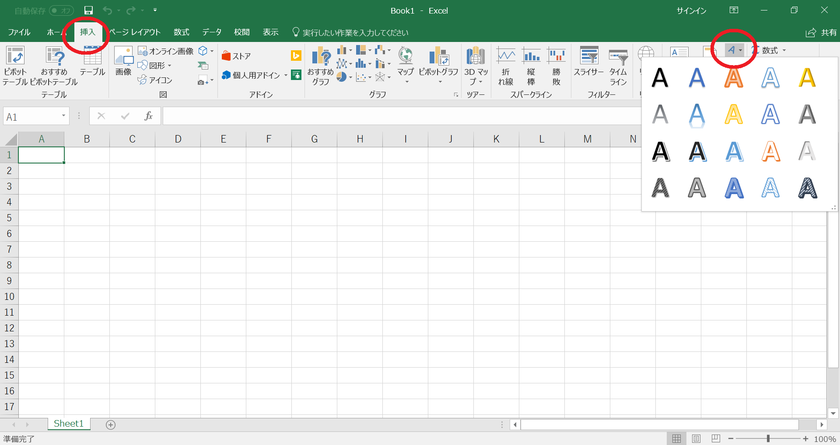Switch to the 数式 ribbon tab
The image size is (840, 445).
(182, 32)
